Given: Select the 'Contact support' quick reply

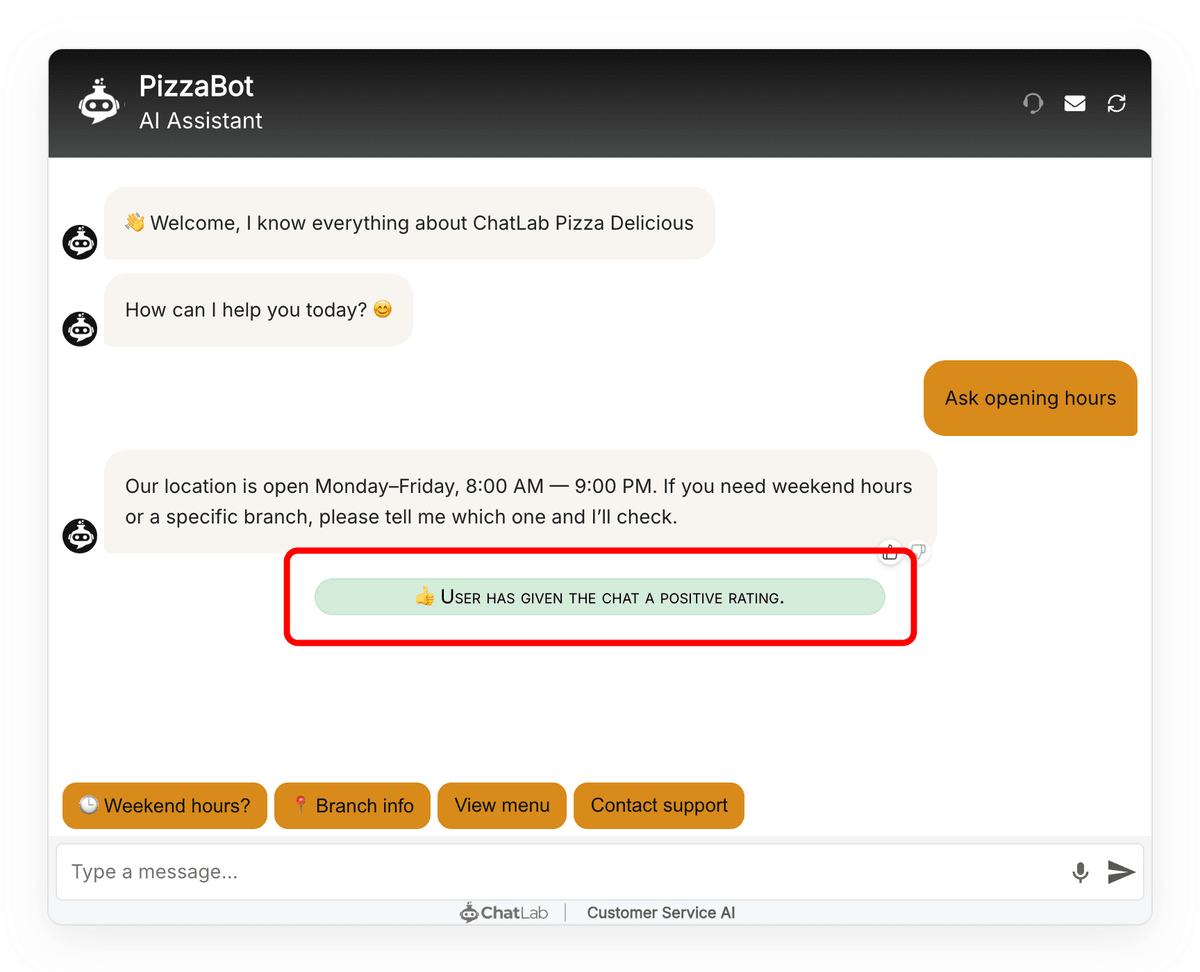Looking at the screenshot, I should coord(659,805).
